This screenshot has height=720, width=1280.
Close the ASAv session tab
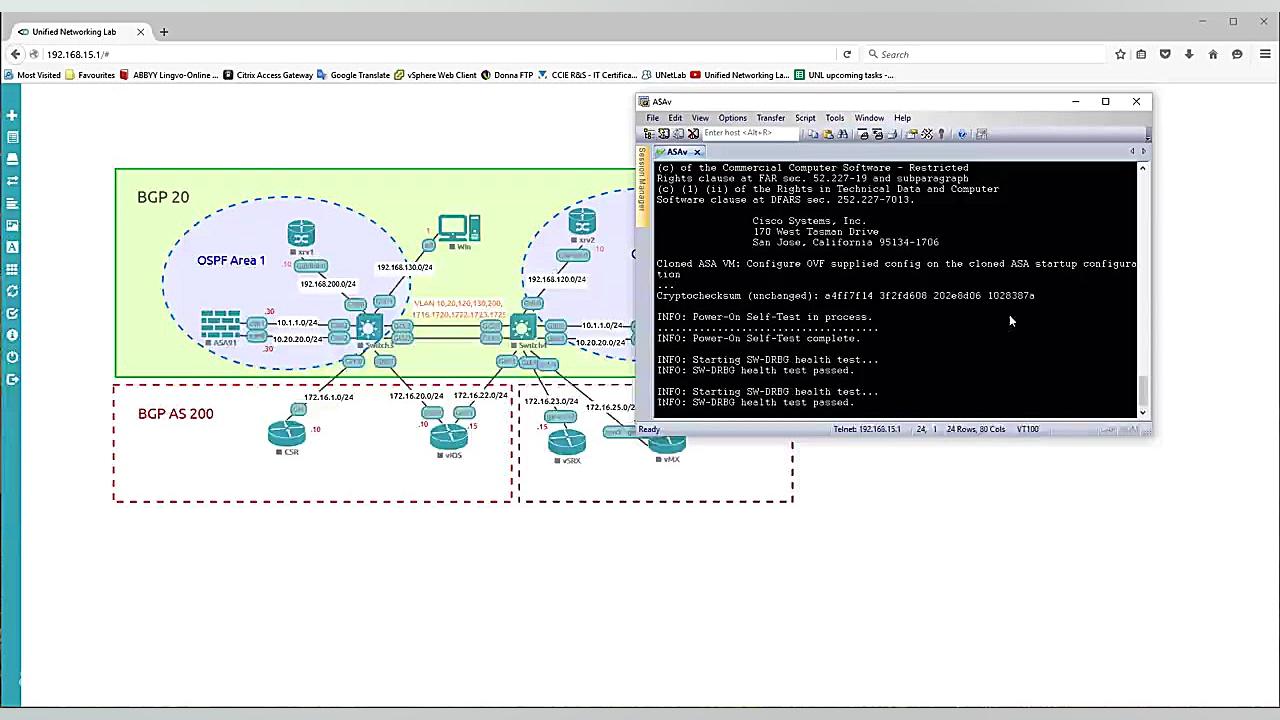point(698,152)
